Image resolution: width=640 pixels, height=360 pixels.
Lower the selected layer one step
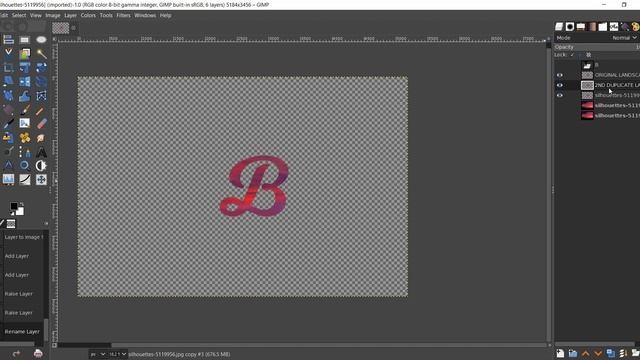click(598, 353)
